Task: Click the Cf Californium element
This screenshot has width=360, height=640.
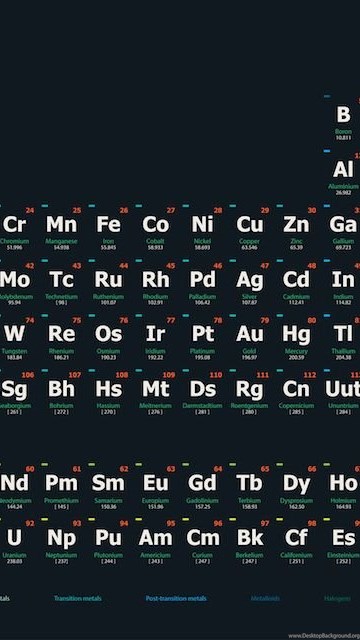Action: (x=296, y=542)
